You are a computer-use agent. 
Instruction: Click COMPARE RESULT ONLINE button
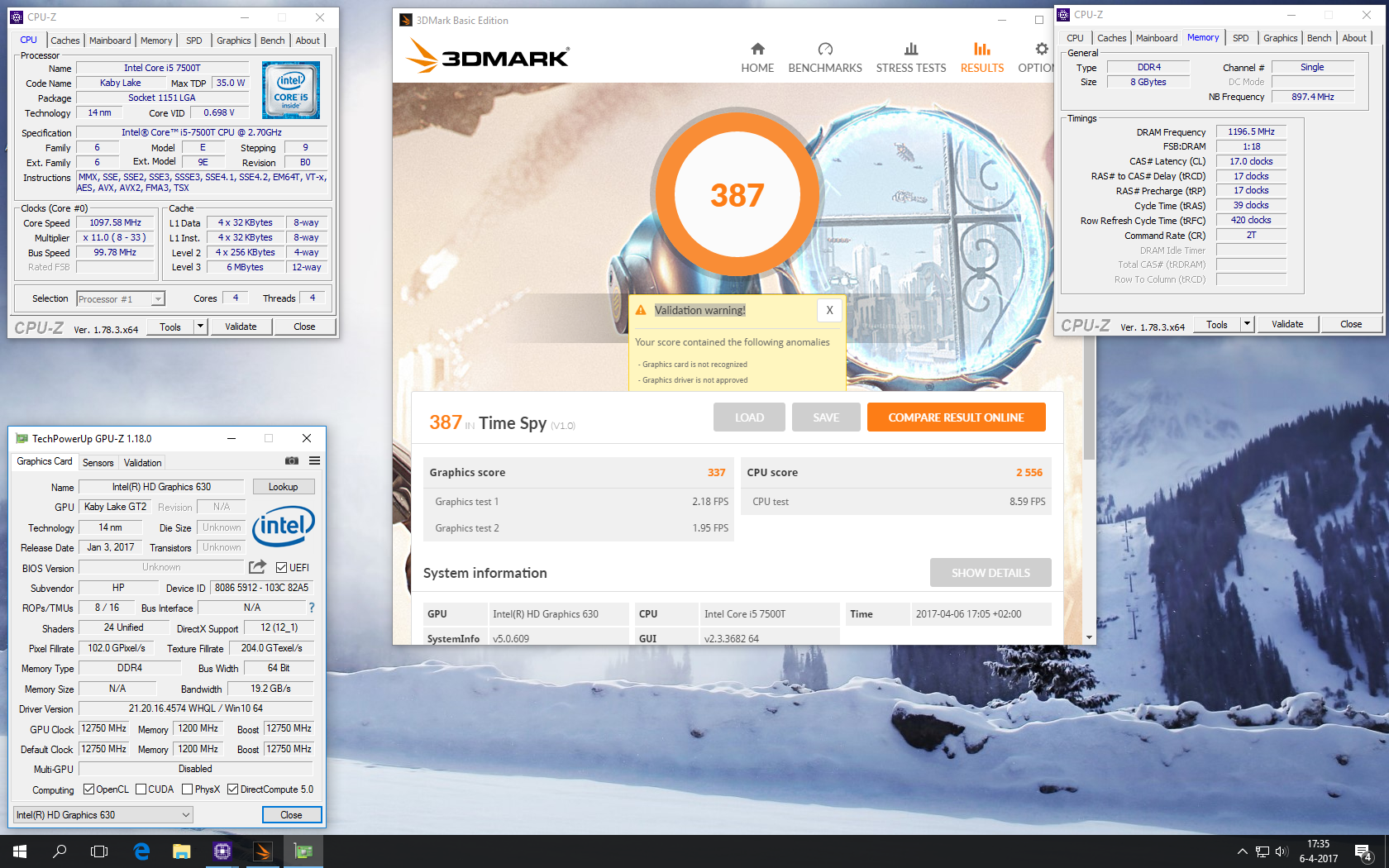click(x=956, y=417)
